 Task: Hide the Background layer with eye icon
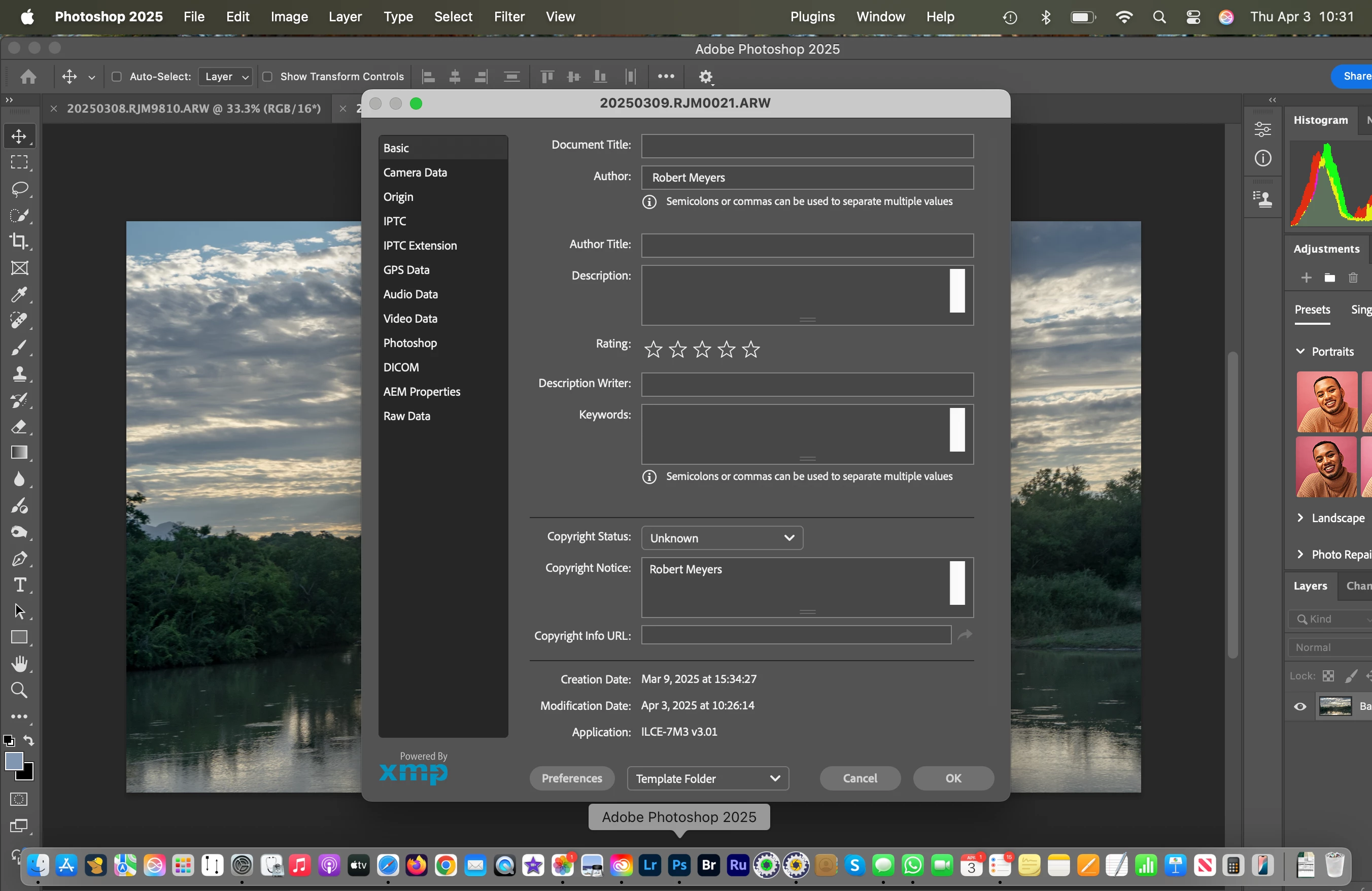coord(1300,707)
